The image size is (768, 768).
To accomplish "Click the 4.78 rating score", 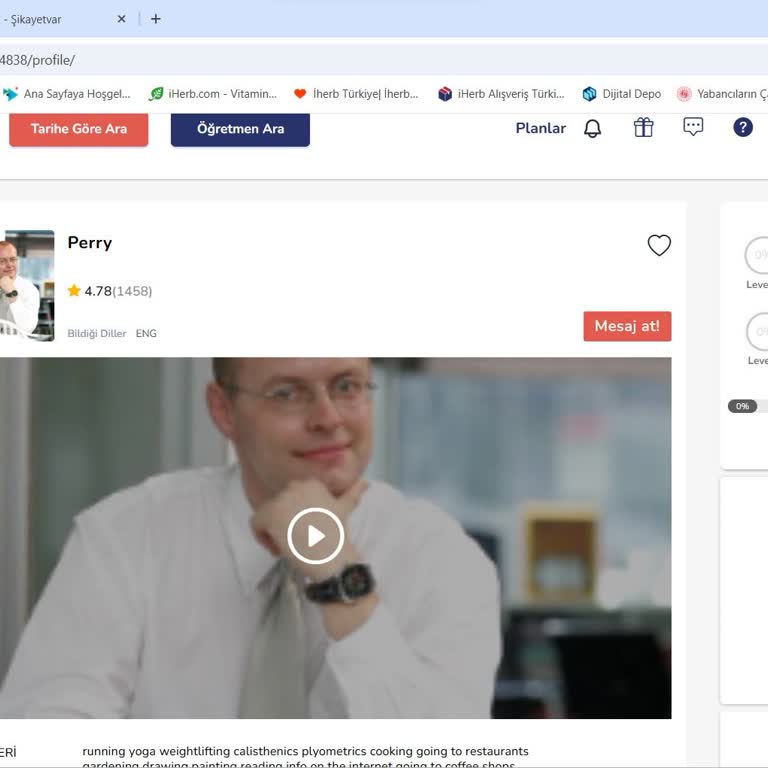I will [98, 291].
